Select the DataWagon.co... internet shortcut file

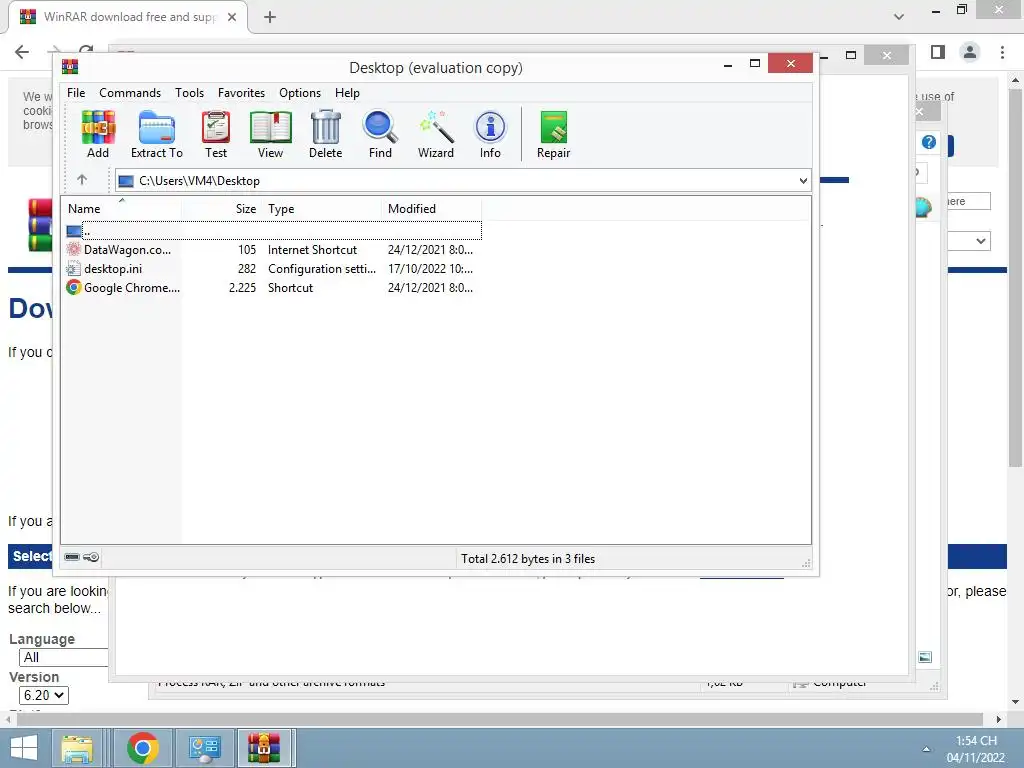[x=273, y=249]
